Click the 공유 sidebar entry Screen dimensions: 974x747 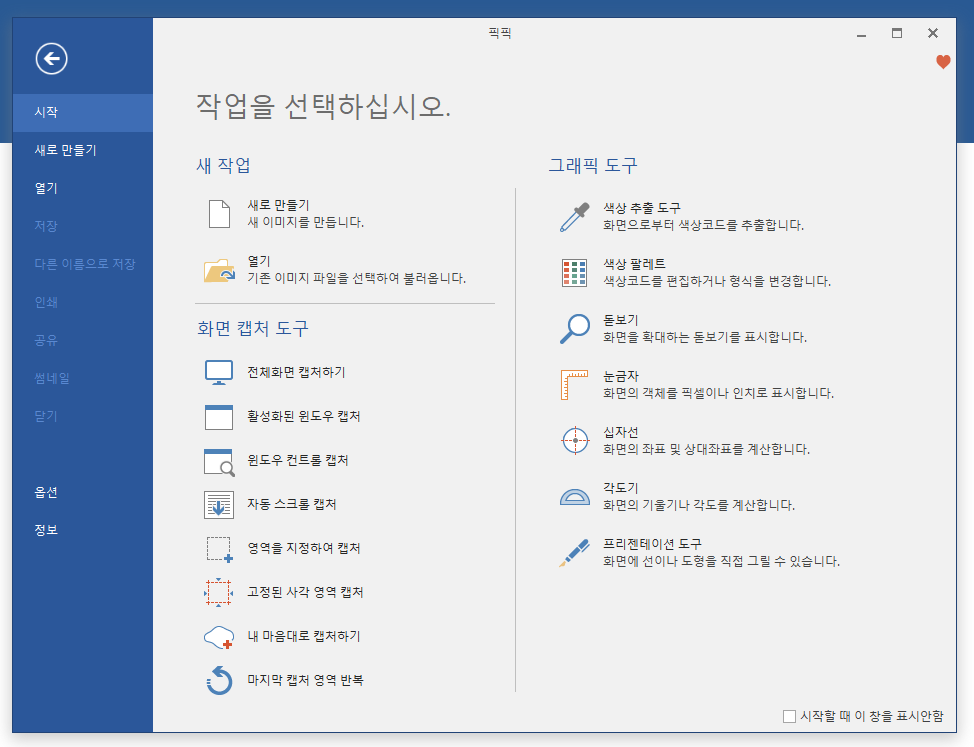83,340
